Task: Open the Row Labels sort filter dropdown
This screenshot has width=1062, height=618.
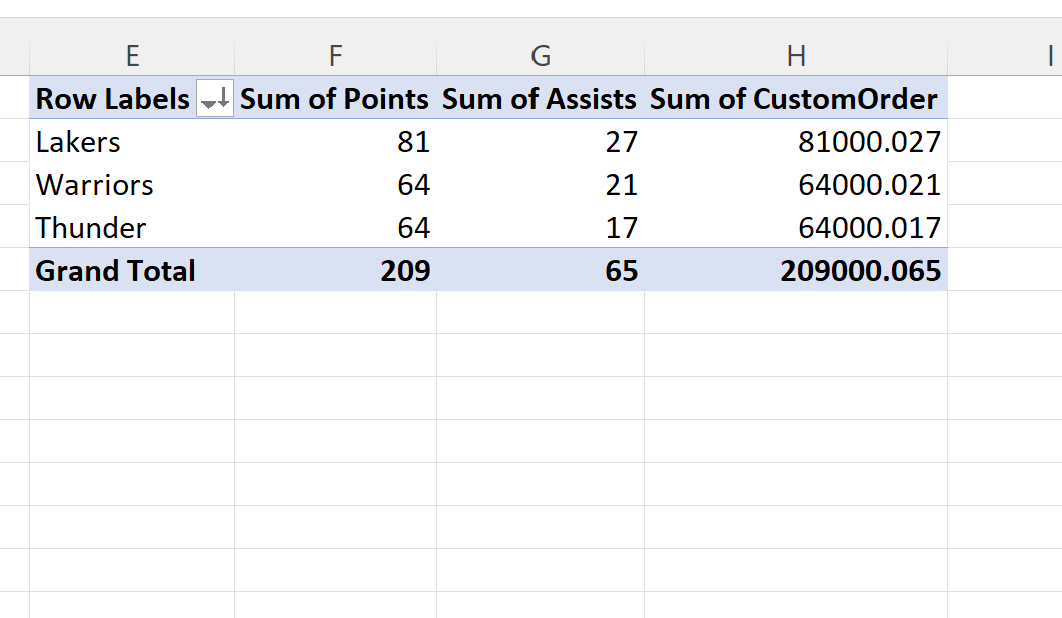Action: tap(214, 100)
